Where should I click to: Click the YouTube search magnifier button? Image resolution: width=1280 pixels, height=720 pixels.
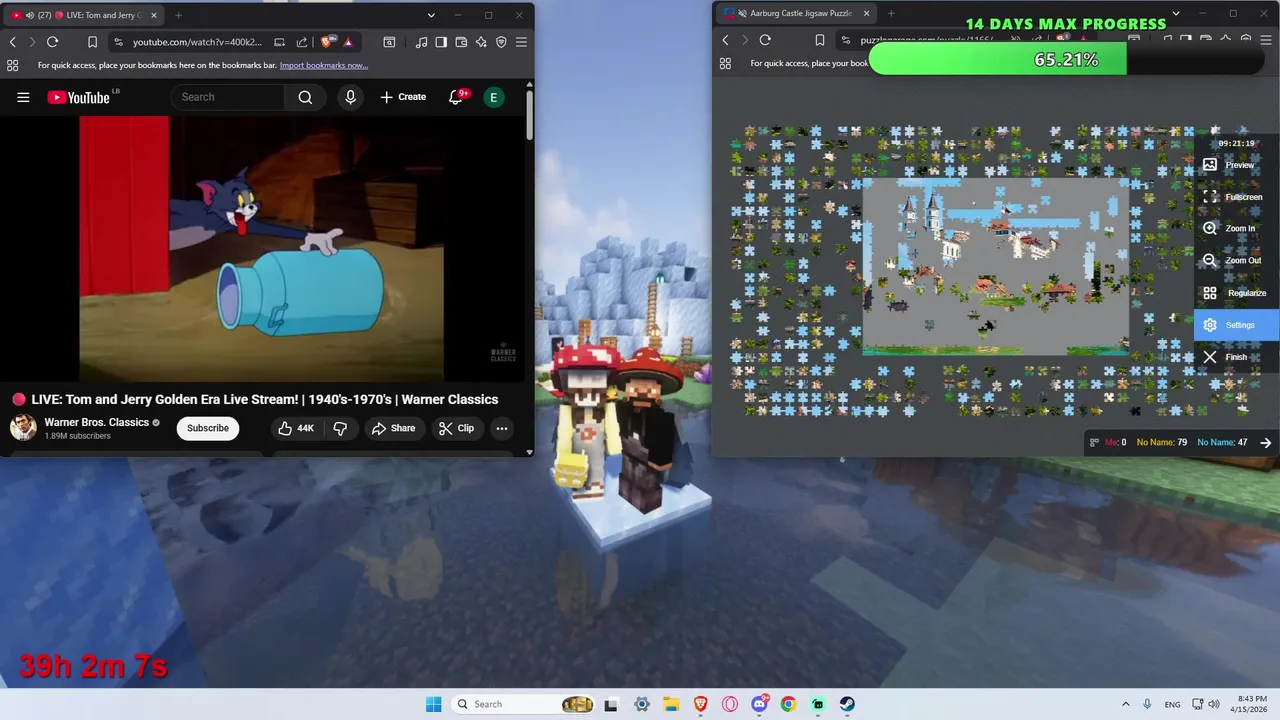(305, 97)
